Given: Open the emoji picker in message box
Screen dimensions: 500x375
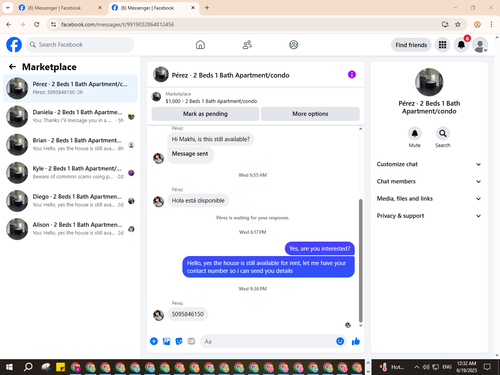Looking at the screenshot, I should click(x=340, y=341).
